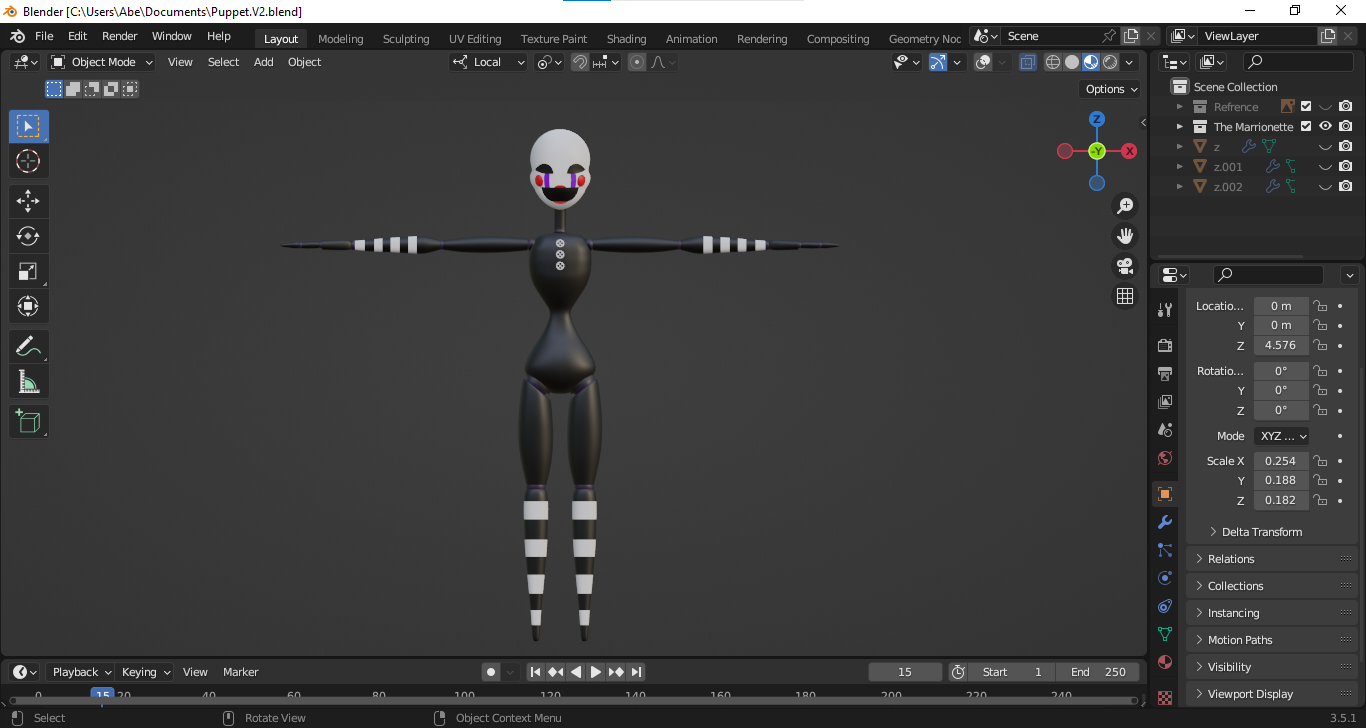Open Material properties tab icon
The width and height of the screenshot is (1366, 728).
pos(1164,662)
